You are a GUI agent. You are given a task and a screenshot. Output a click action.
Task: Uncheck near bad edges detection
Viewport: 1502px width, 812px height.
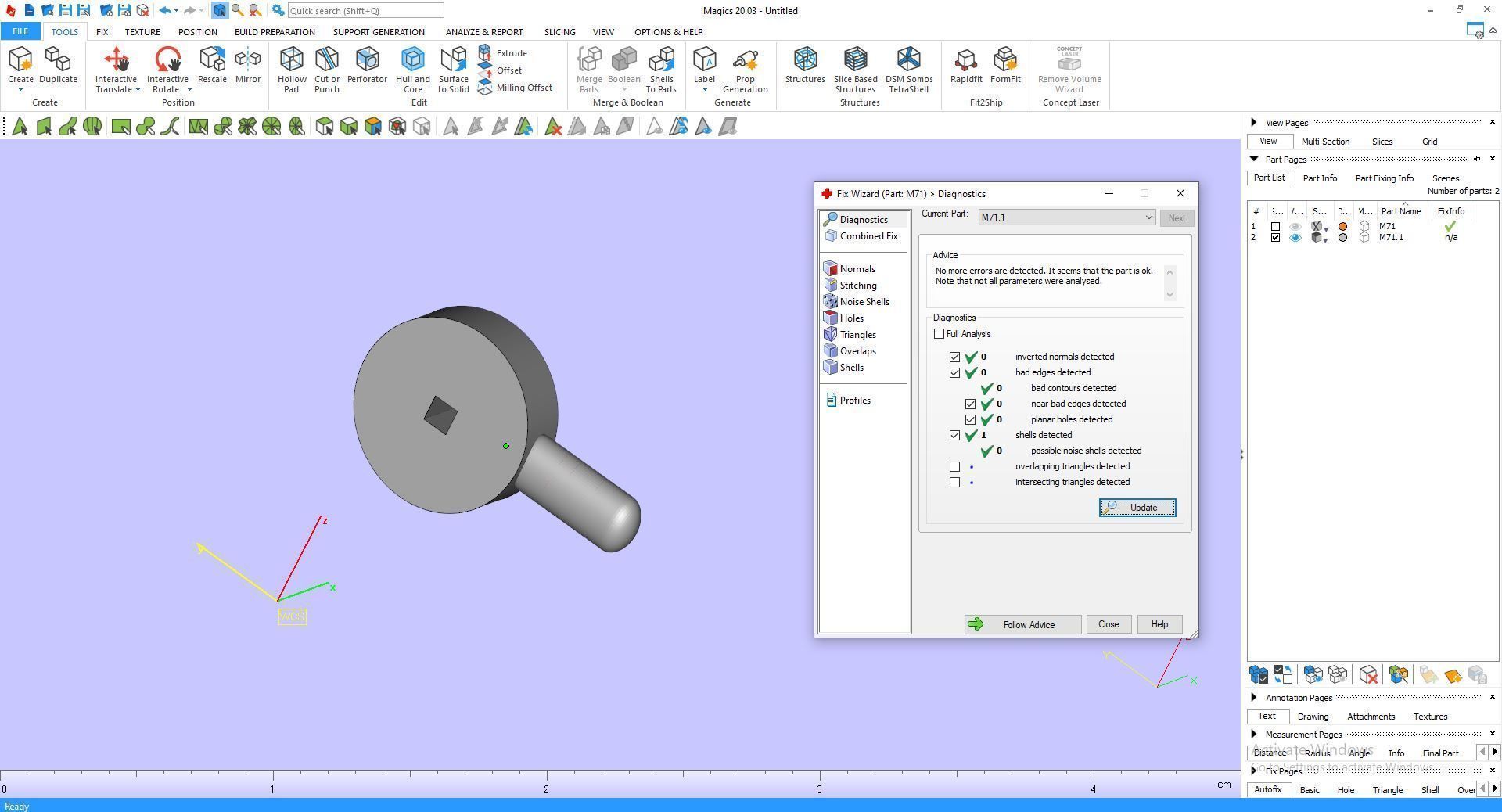click(970, 404)
